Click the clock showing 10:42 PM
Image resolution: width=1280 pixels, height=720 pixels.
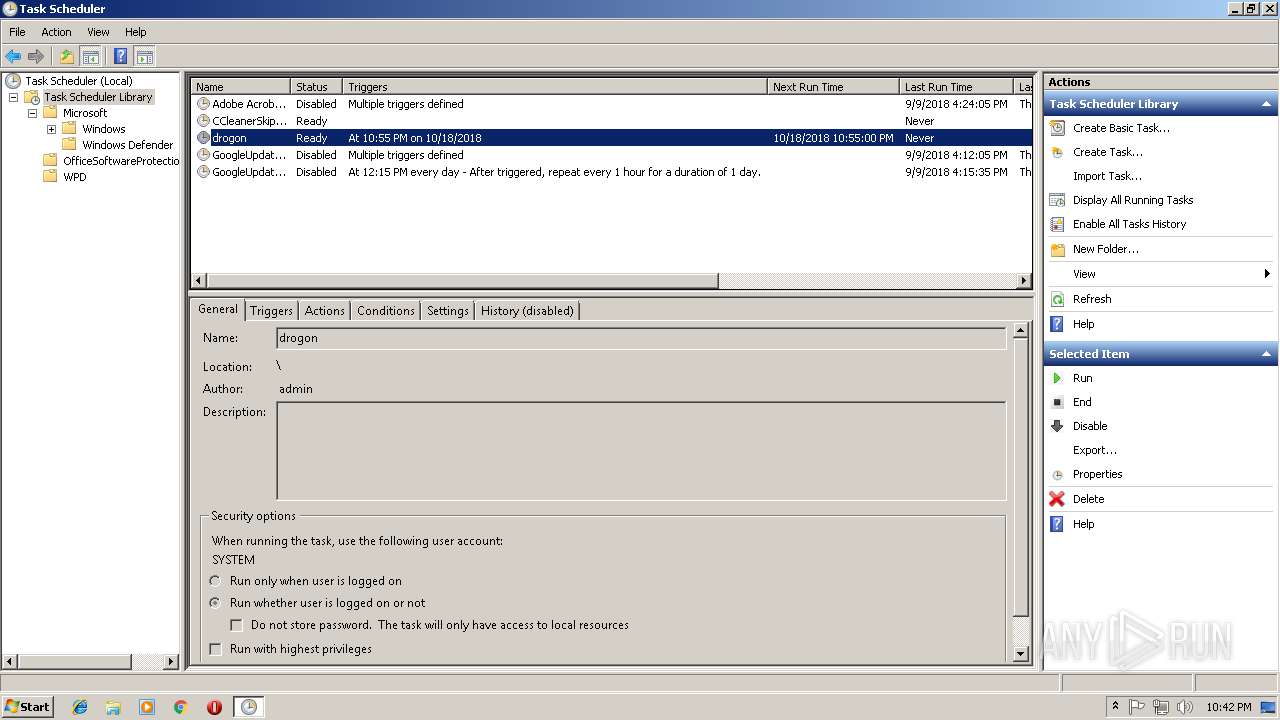[1228, 707]
